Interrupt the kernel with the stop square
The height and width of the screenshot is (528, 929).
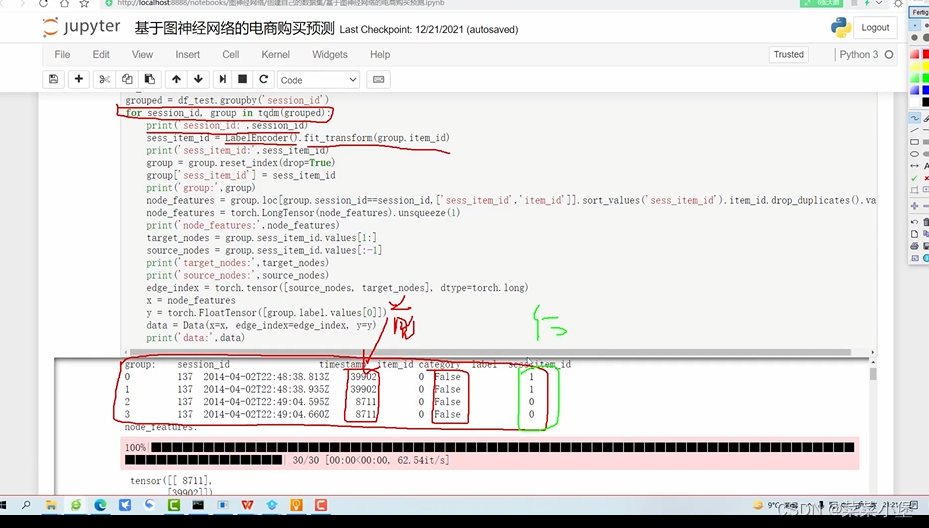[242, 79]
